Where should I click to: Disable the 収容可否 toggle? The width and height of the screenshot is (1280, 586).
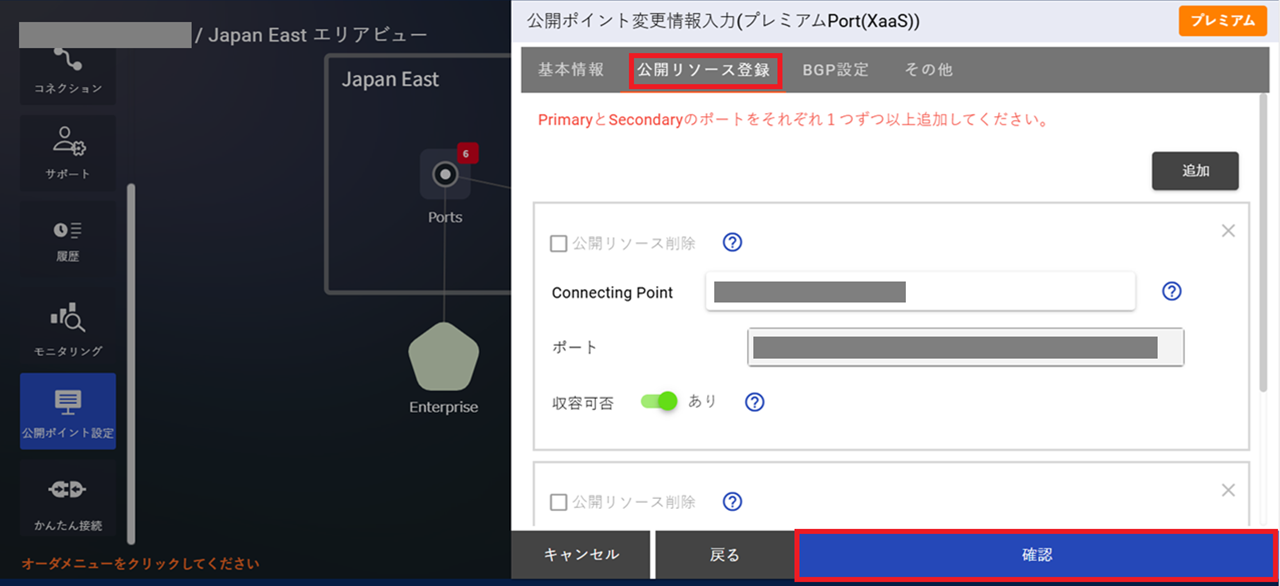(658, 401)
